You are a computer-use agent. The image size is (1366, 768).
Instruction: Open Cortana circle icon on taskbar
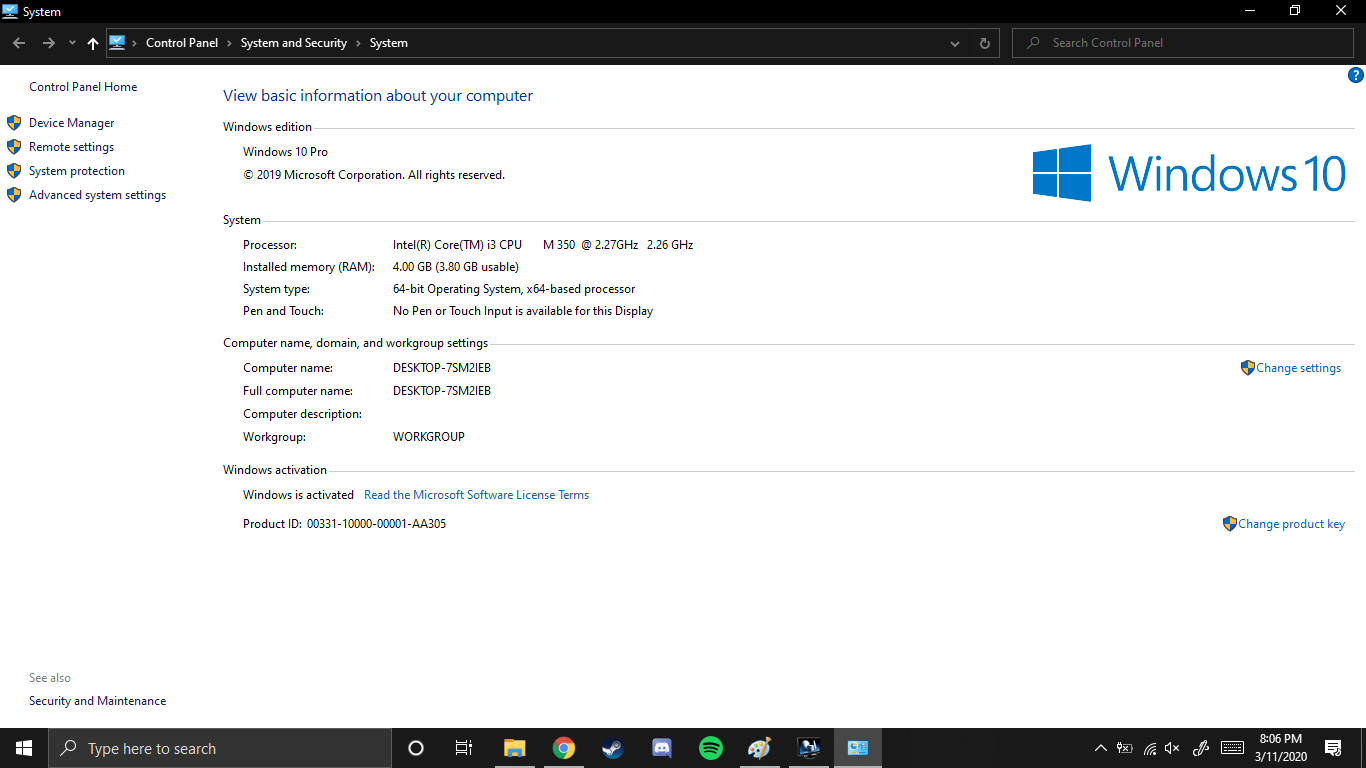(416, 748)
